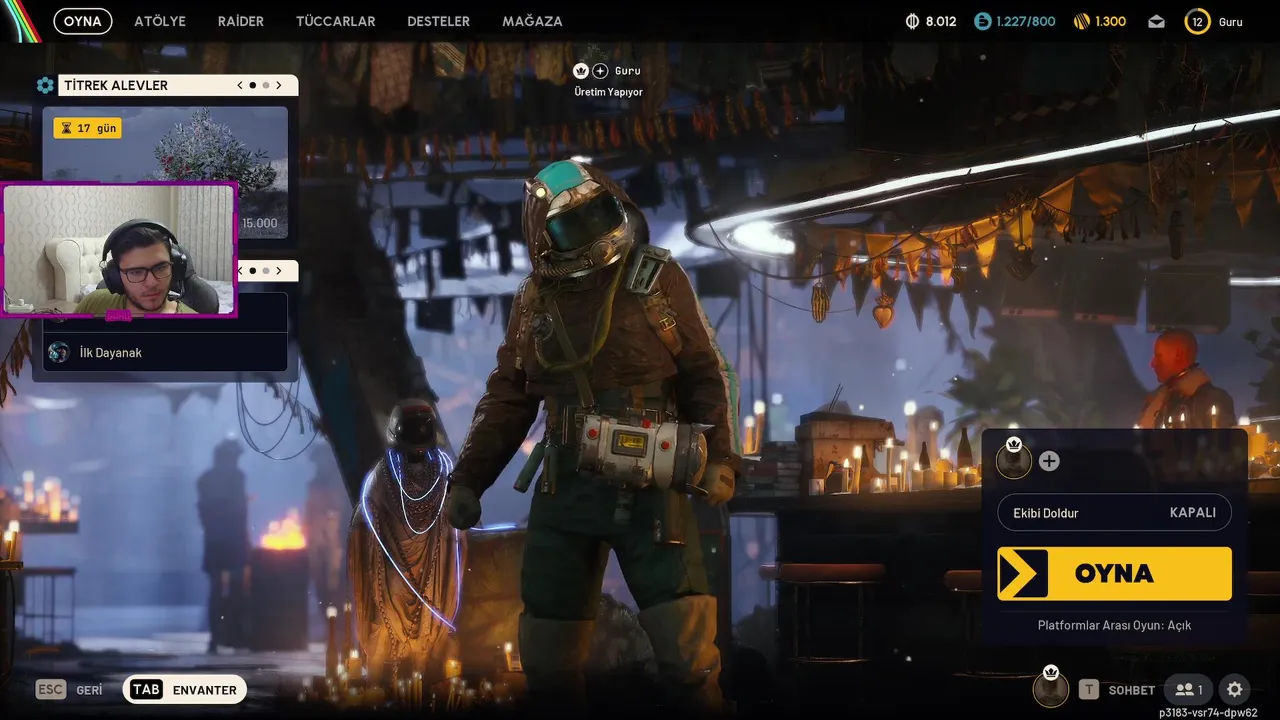Screen dimensions: 1280x720
Task: Go back with the ESC GERİ button
Action: [x=69, y=689]
